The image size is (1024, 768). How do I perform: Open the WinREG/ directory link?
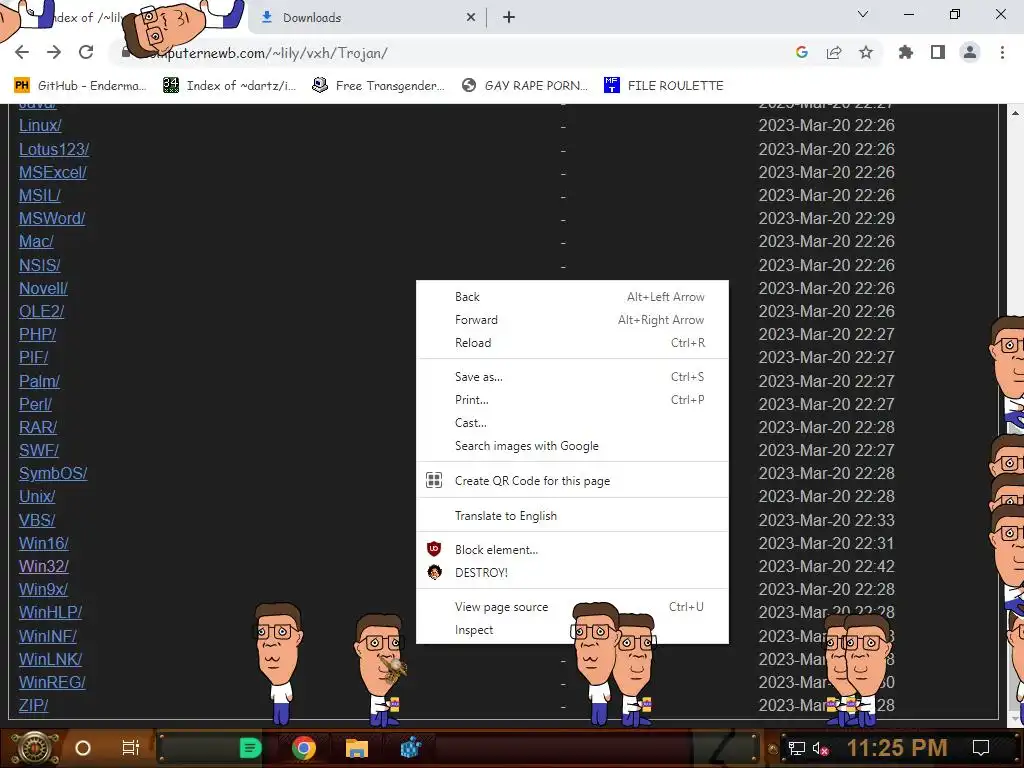click(52, 682)
